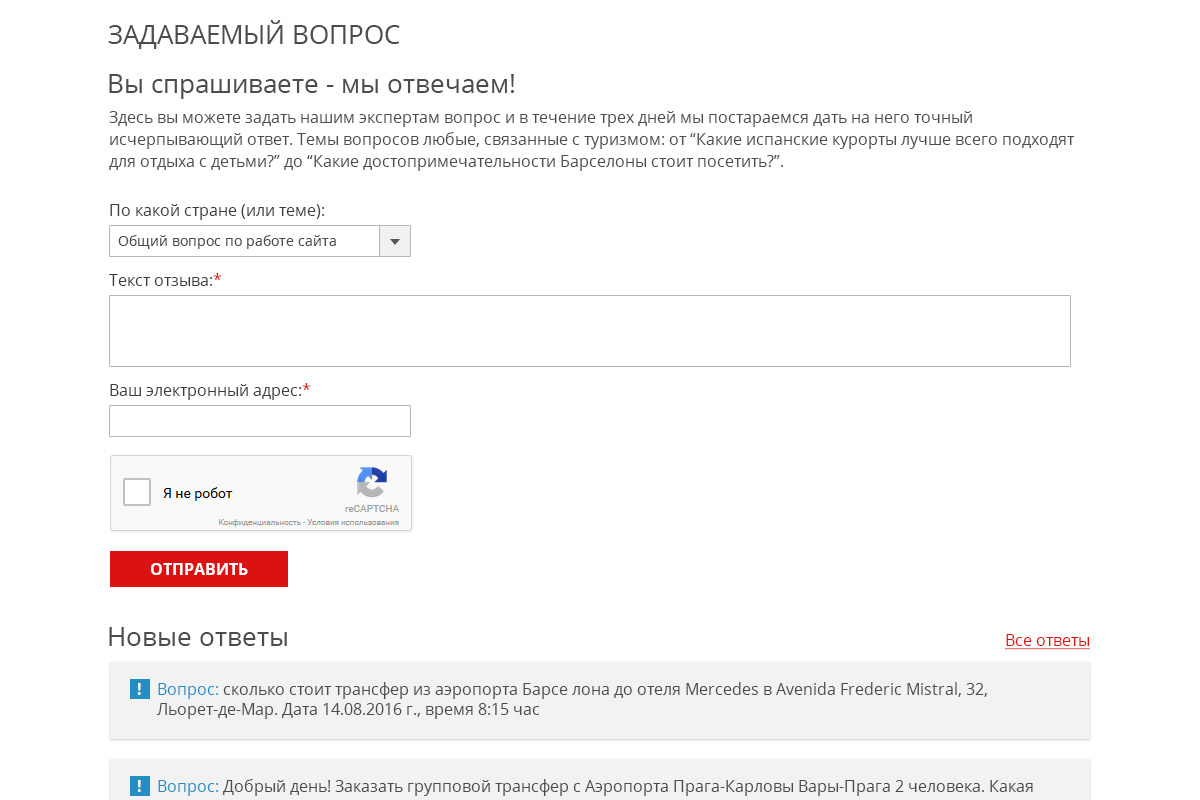Open the "Все ответы" link

pos(1047,640)
